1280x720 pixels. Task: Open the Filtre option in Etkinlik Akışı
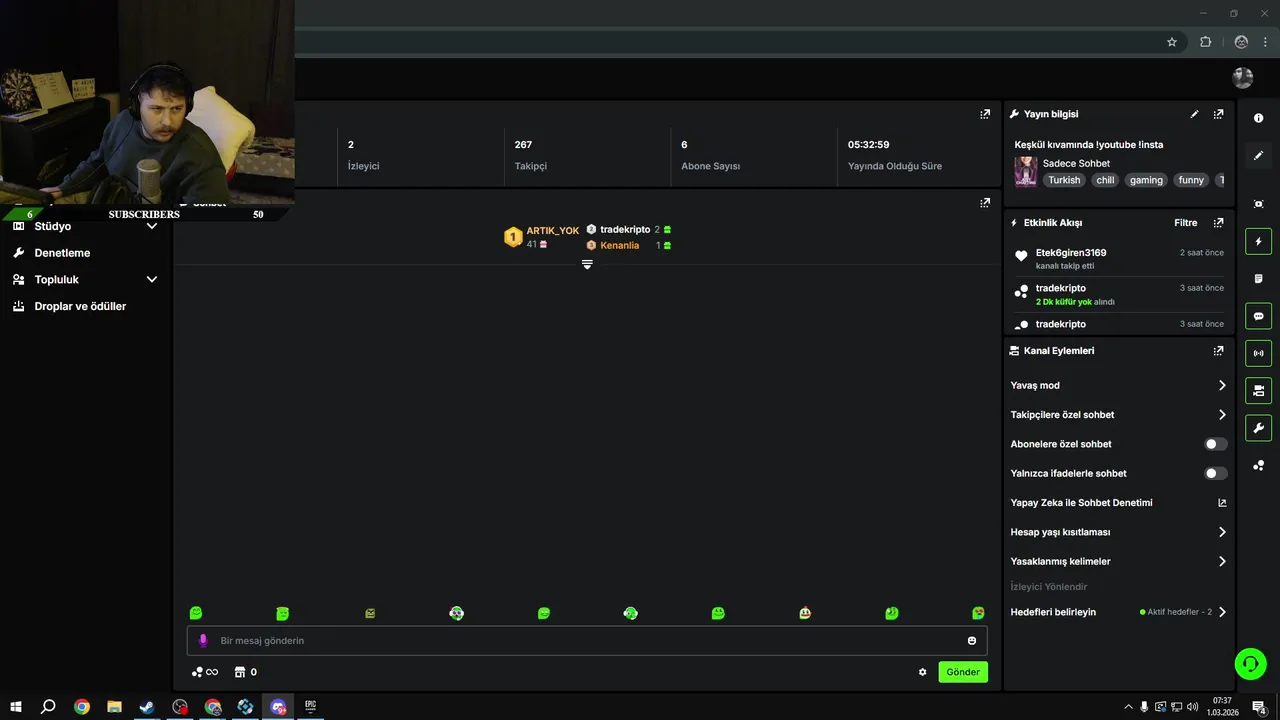[x=1186, y=223]
